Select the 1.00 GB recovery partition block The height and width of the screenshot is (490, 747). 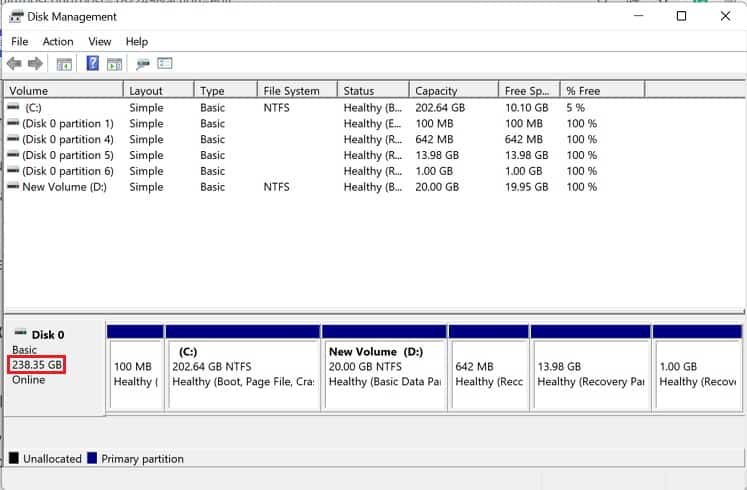(697, 367)
